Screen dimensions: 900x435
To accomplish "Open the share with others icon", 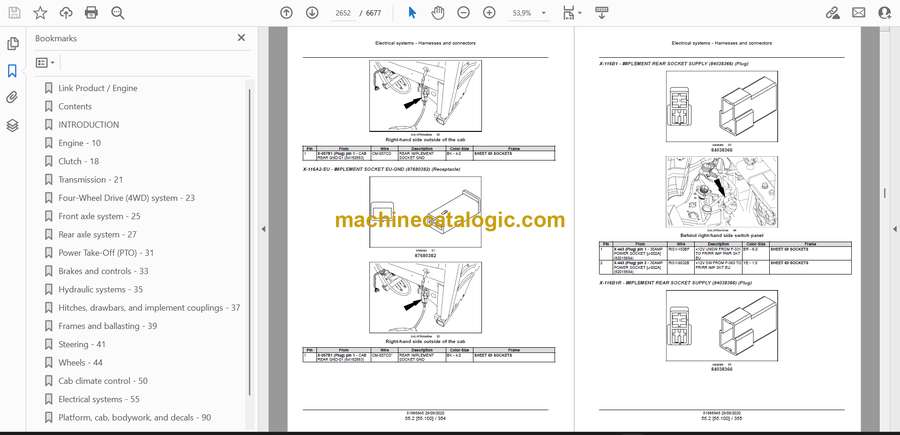I will 885,13.
